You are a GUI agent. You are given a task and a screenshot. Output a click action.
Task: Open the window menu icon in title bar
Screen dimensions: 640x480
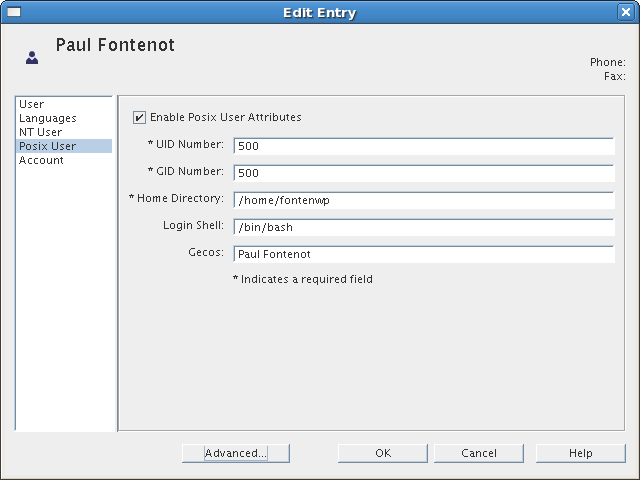14,12
